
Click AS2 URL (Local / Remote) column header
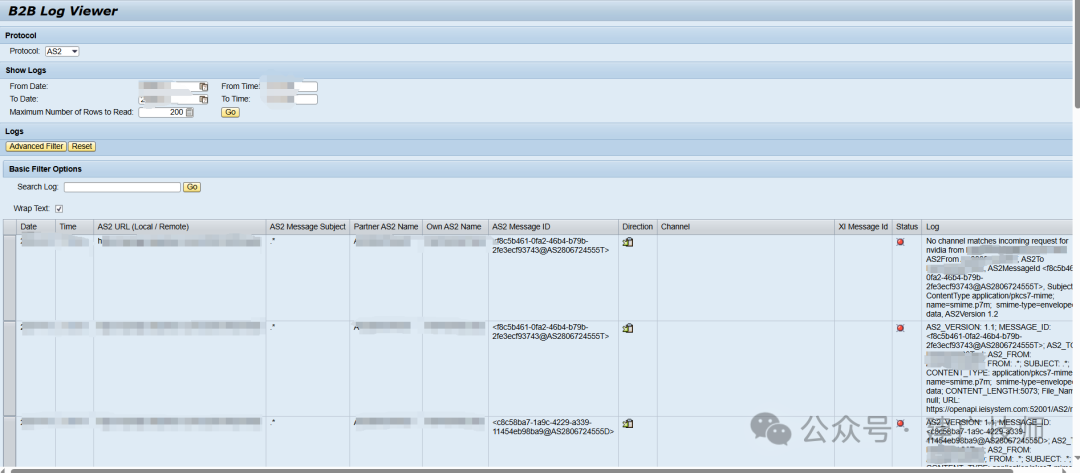(180, 227)
